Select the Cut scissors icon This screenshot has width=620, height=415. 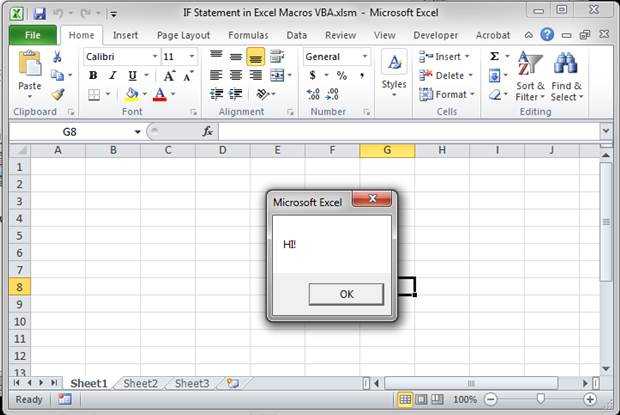[57, 57]
